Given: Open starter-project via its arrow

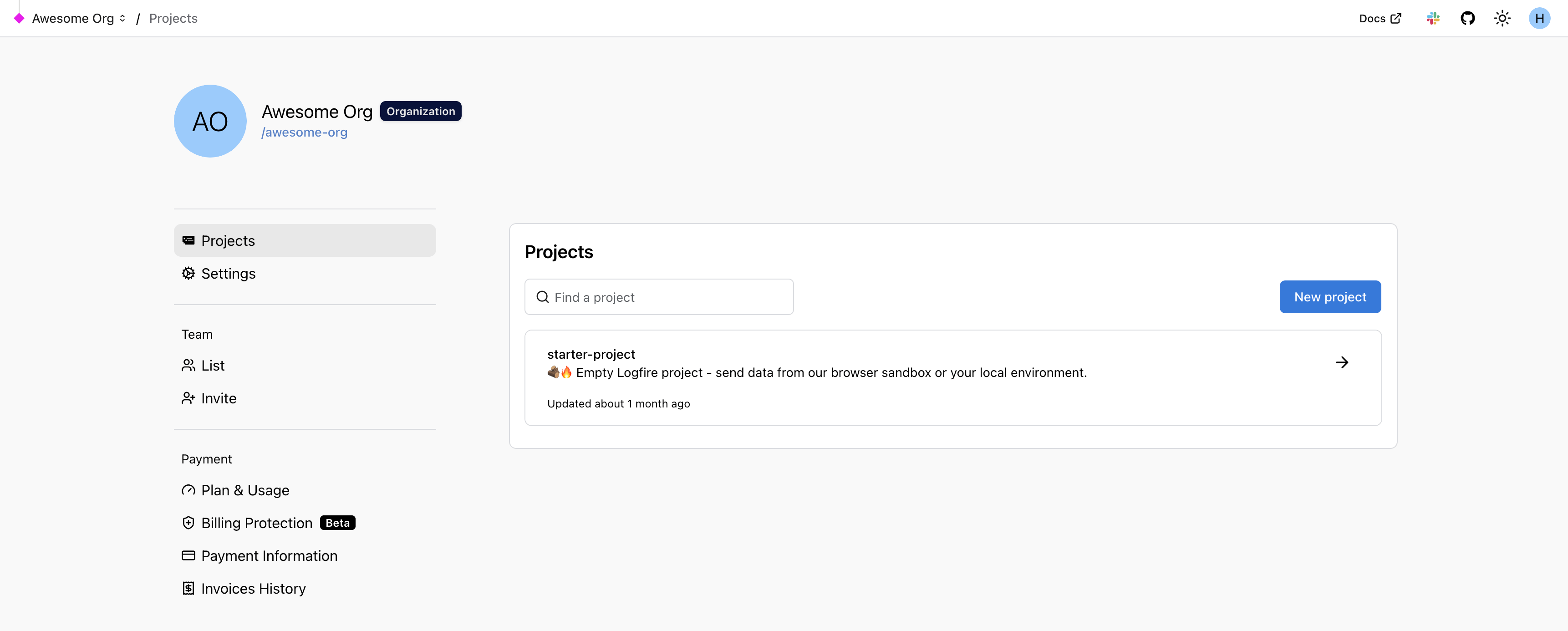Looking at the screenshot, I should click(x=1342, y=363).
